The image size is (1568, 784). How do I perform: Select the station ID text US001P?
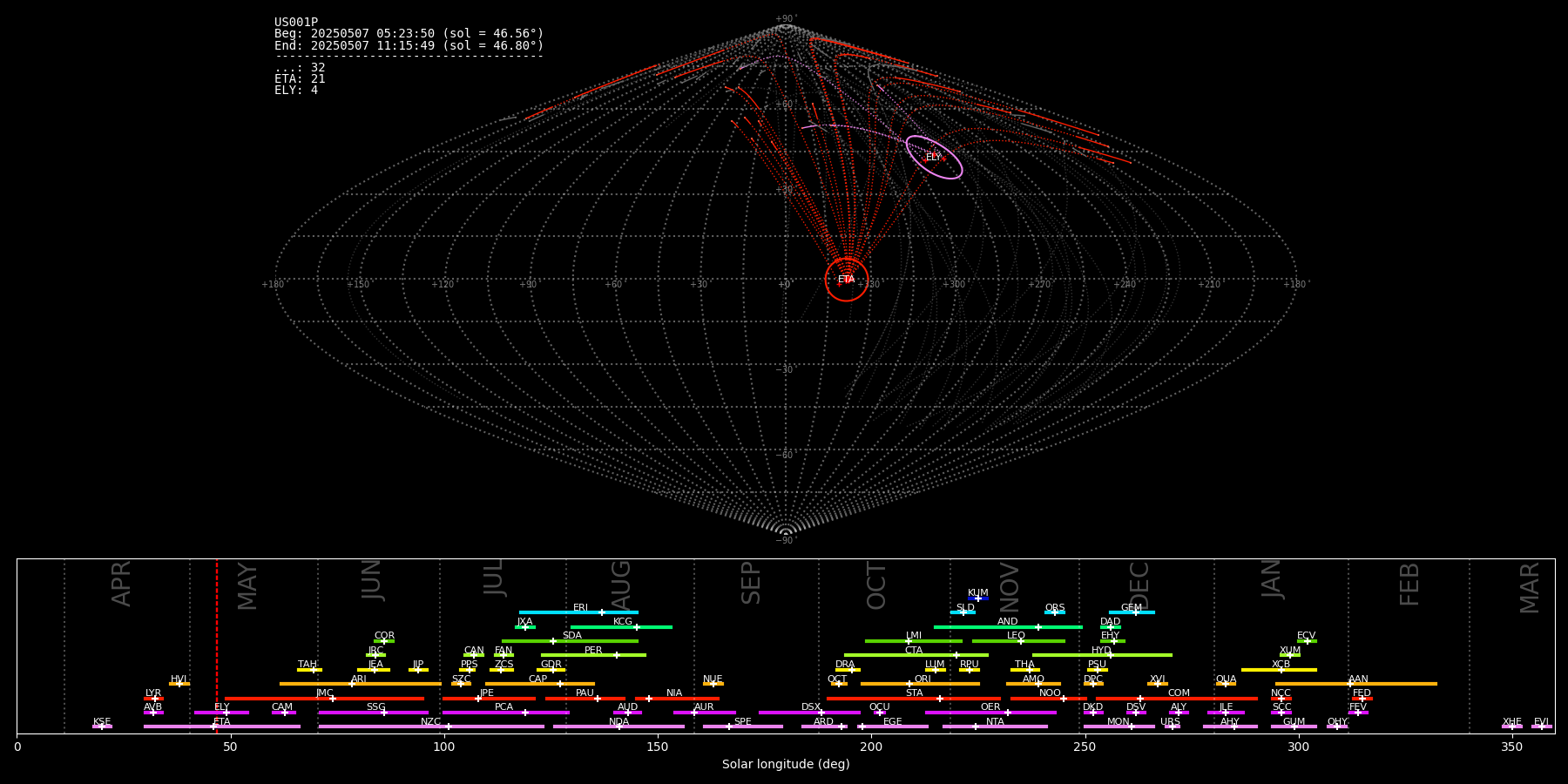tap(296, 23)
